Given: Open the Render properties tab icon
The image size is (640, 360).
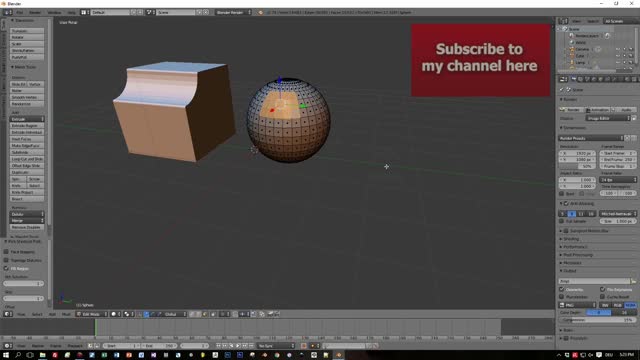Looking at the screenshot, I should (574, 79).
